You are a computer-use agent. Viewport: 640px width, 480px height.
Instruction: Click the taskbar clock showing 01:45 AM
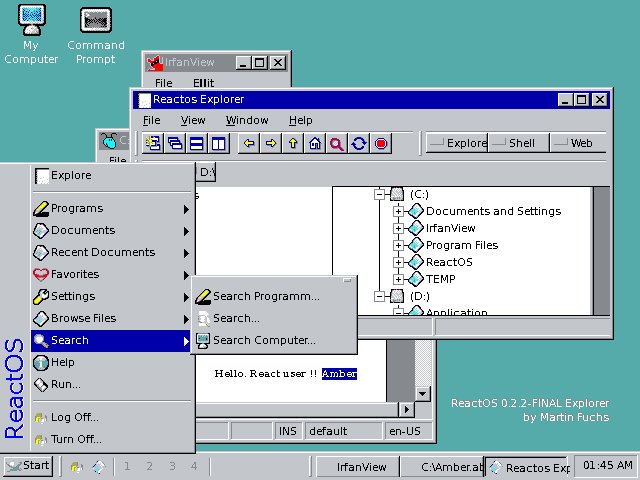607,466
